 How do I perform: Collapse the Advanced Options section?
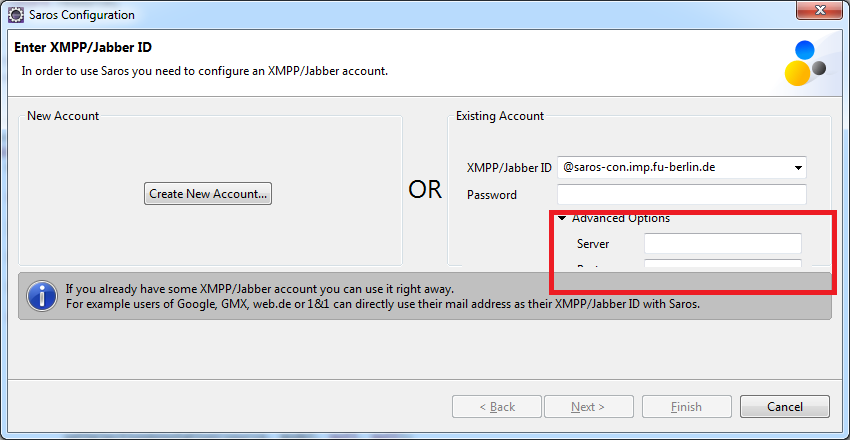564,218
